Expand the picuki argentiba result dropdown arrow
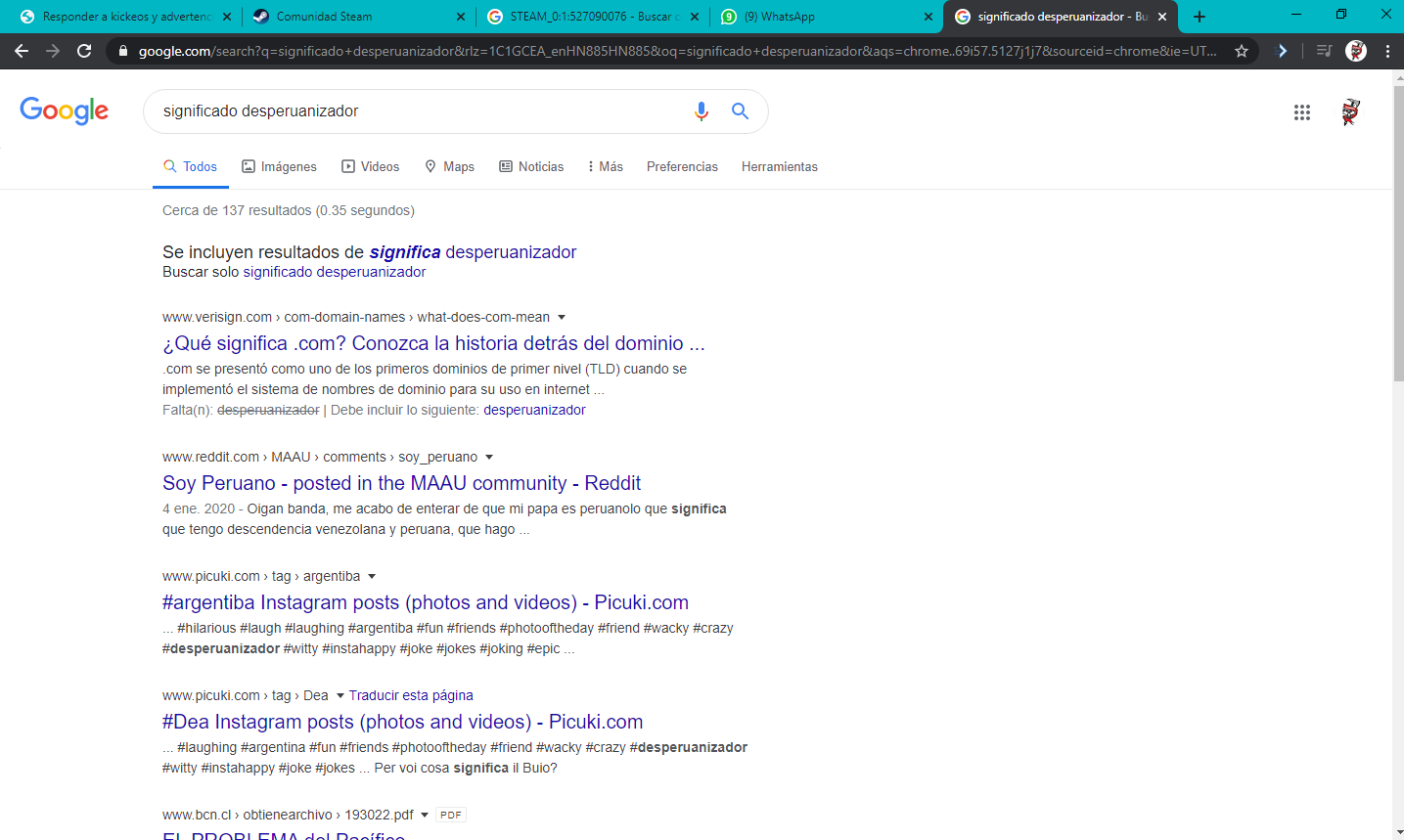 coord(372,576)
